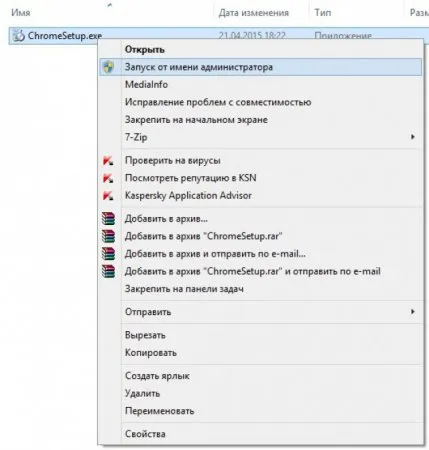429x450 pixels.
Task: Open Kaspersky Application Advisor
Action: (261, 195)
